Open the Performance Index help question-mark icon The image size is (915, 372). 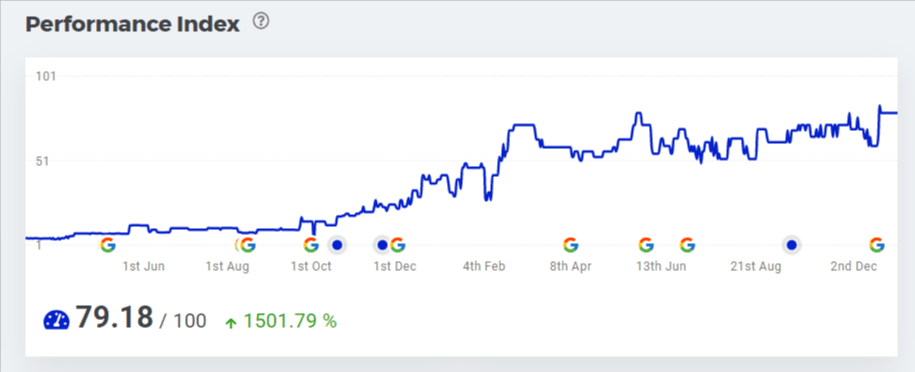(x=261, y=22)
